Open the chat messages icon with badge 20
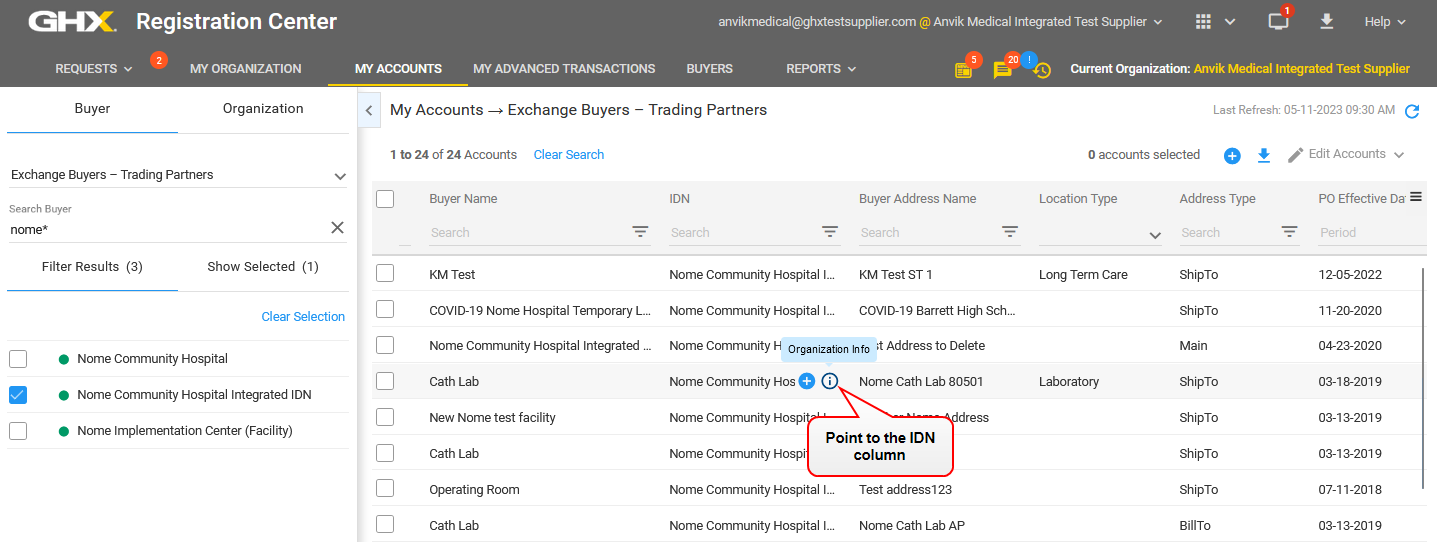1437x542 pixels. (1002, 70)
